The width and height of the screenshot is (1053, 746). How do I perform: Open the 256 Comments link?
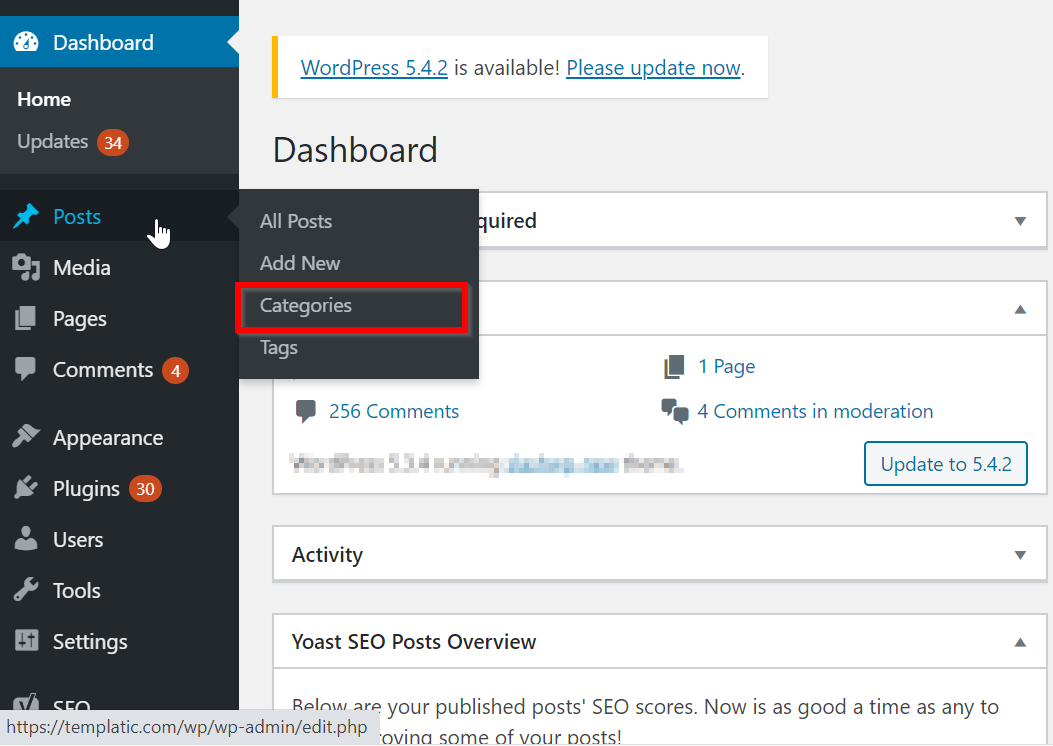click(x=394, y=411)
